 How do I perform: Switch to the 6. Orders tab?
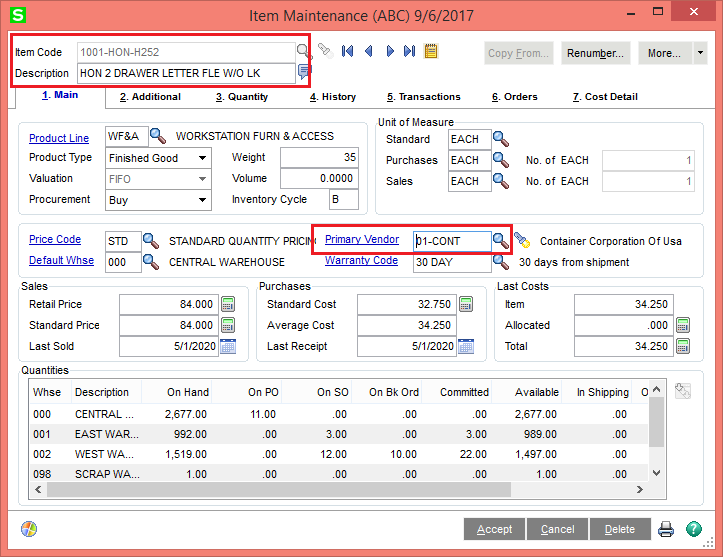point(515,97)
